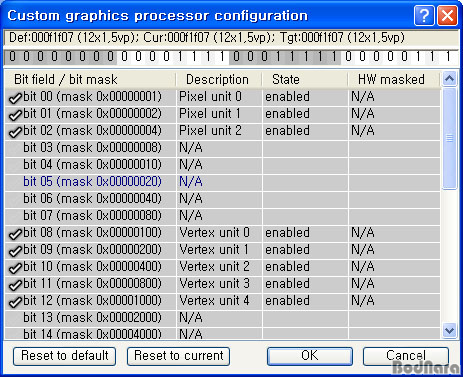
Task: Click the Vertex unit 4 description cell
Action: pyautogui.click(x=219, y=301)
